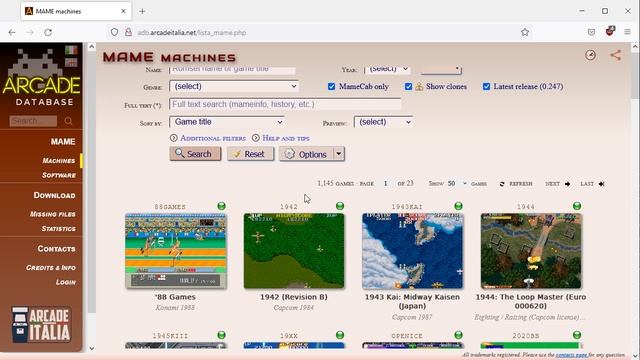Open Download in the sidebar
640x360 pixels.
(54, 195)
